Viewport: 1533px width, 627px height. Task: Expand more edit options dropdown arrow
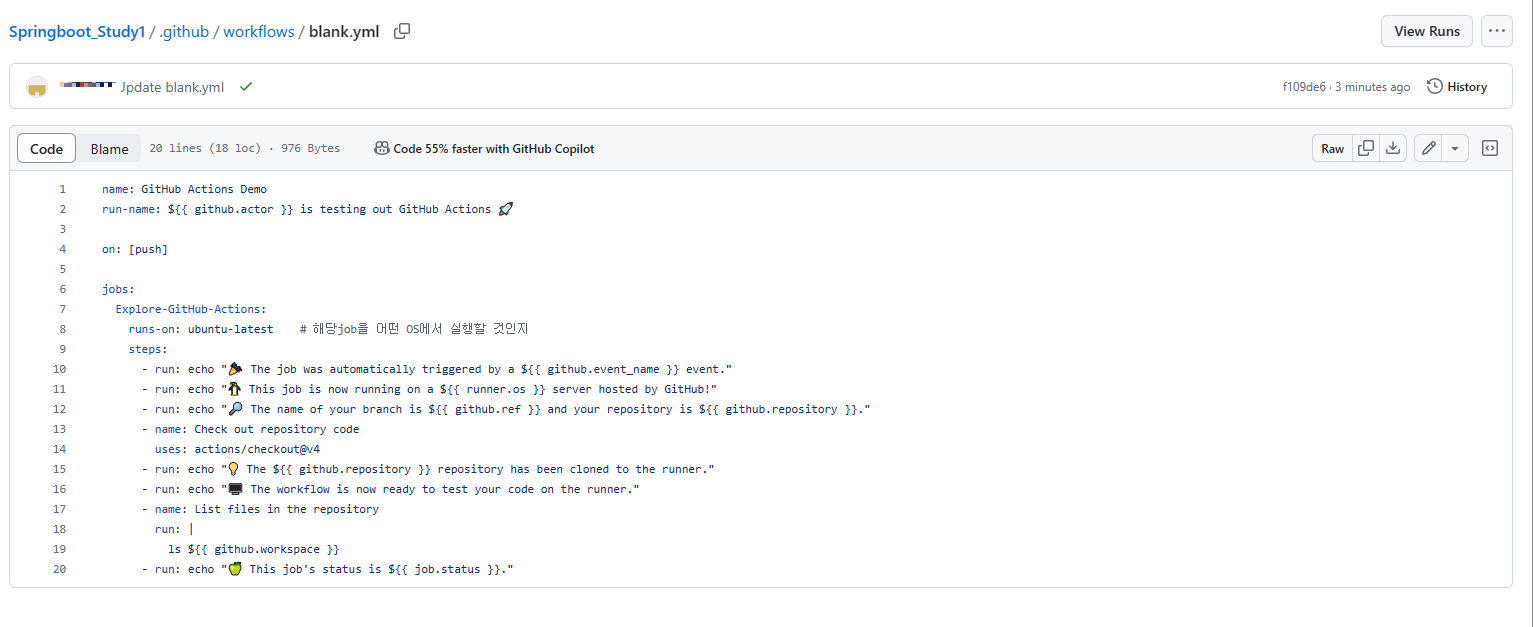pyautogui.click(x=1455, y=148)
